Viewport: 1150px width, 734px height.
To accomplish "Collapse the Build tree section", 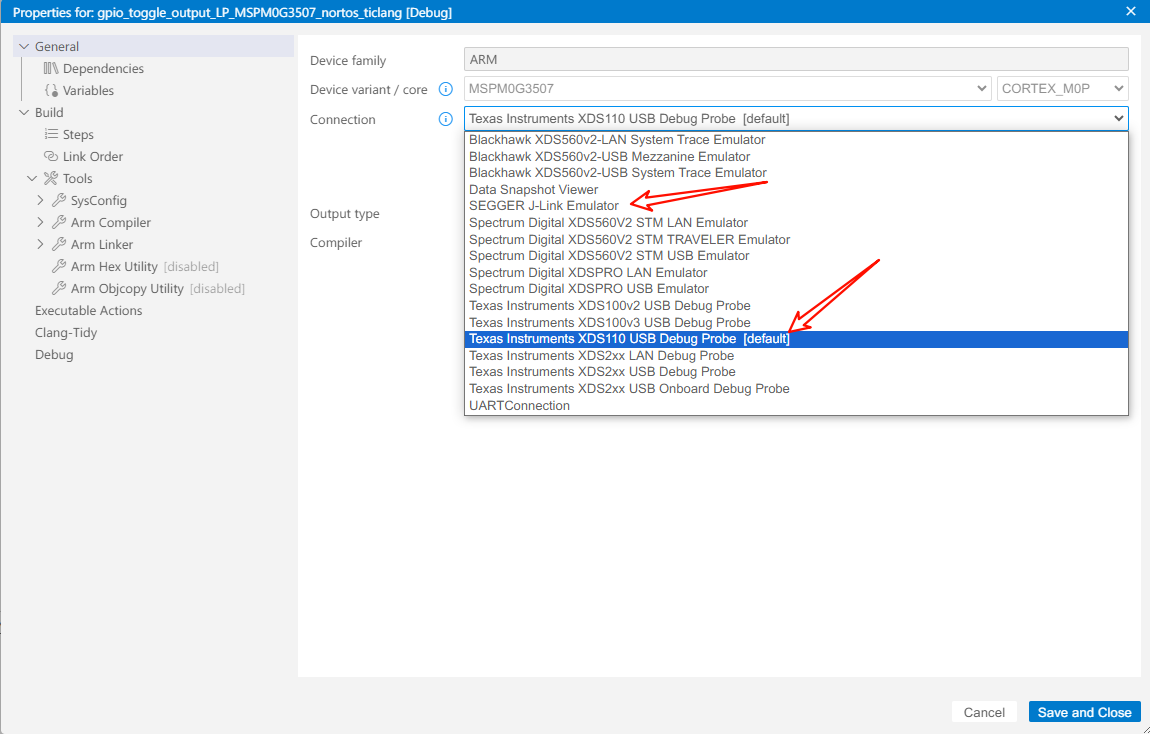I will [24, 112].
